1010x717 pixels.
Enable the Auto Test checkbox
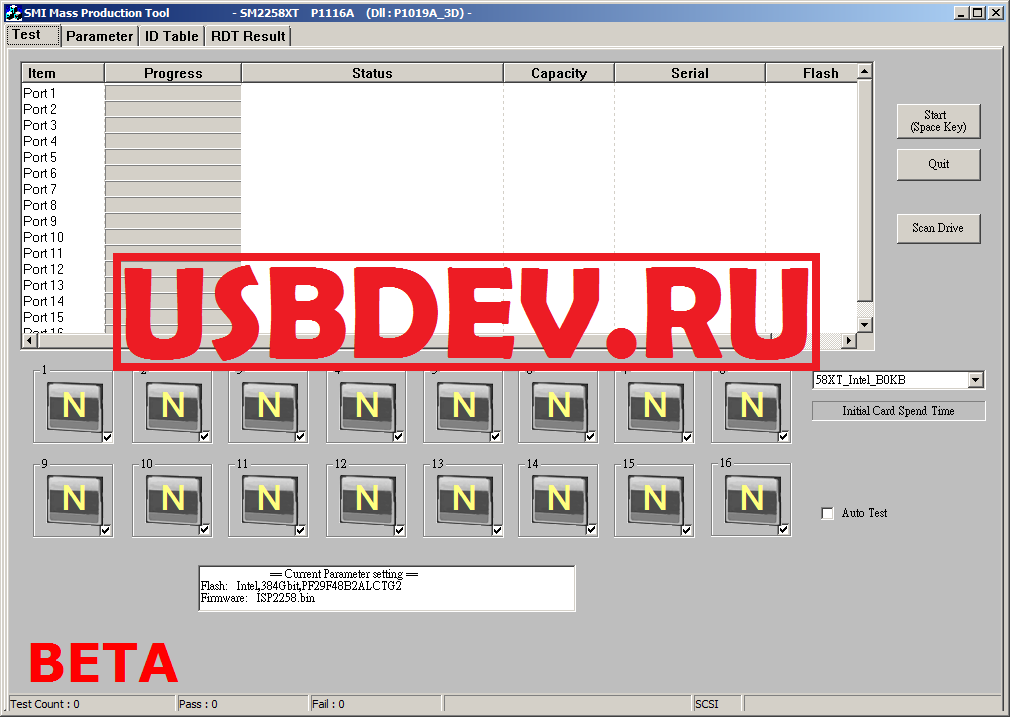(828, 513)
